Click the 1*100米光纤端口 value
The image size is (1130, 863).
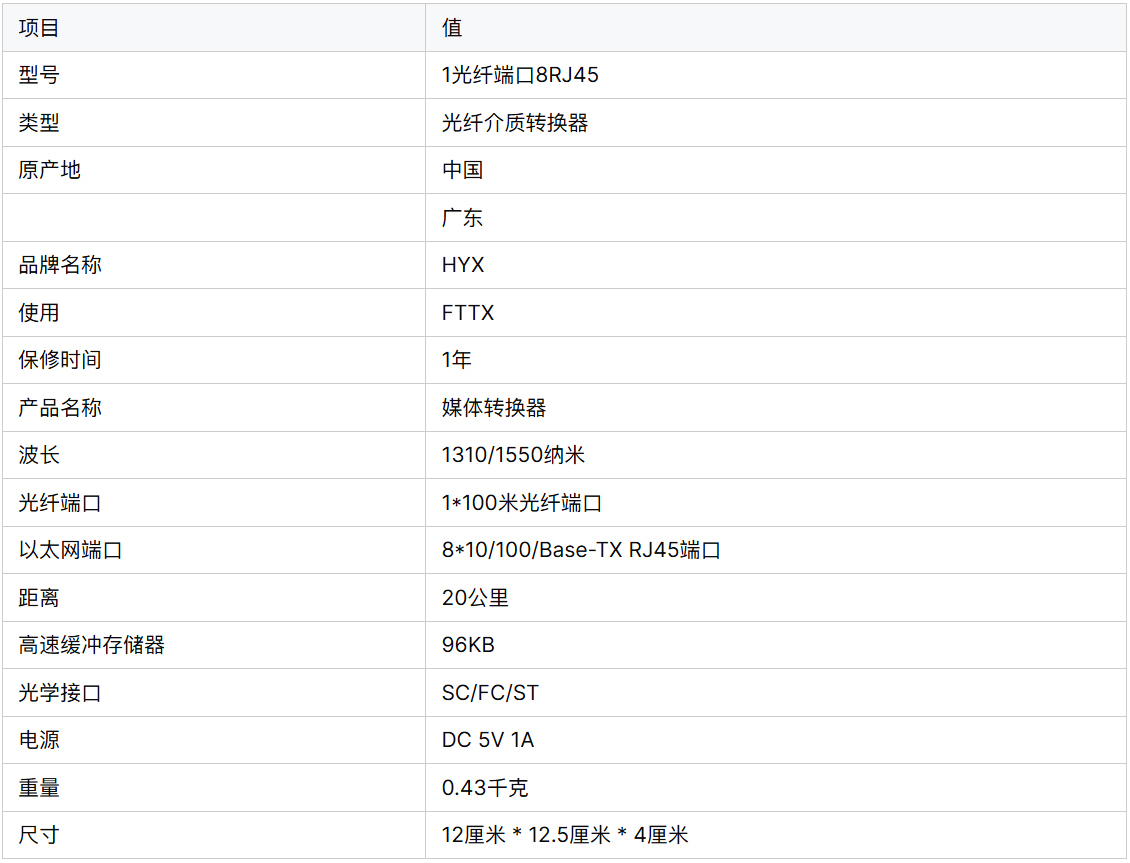coord(521,503)
